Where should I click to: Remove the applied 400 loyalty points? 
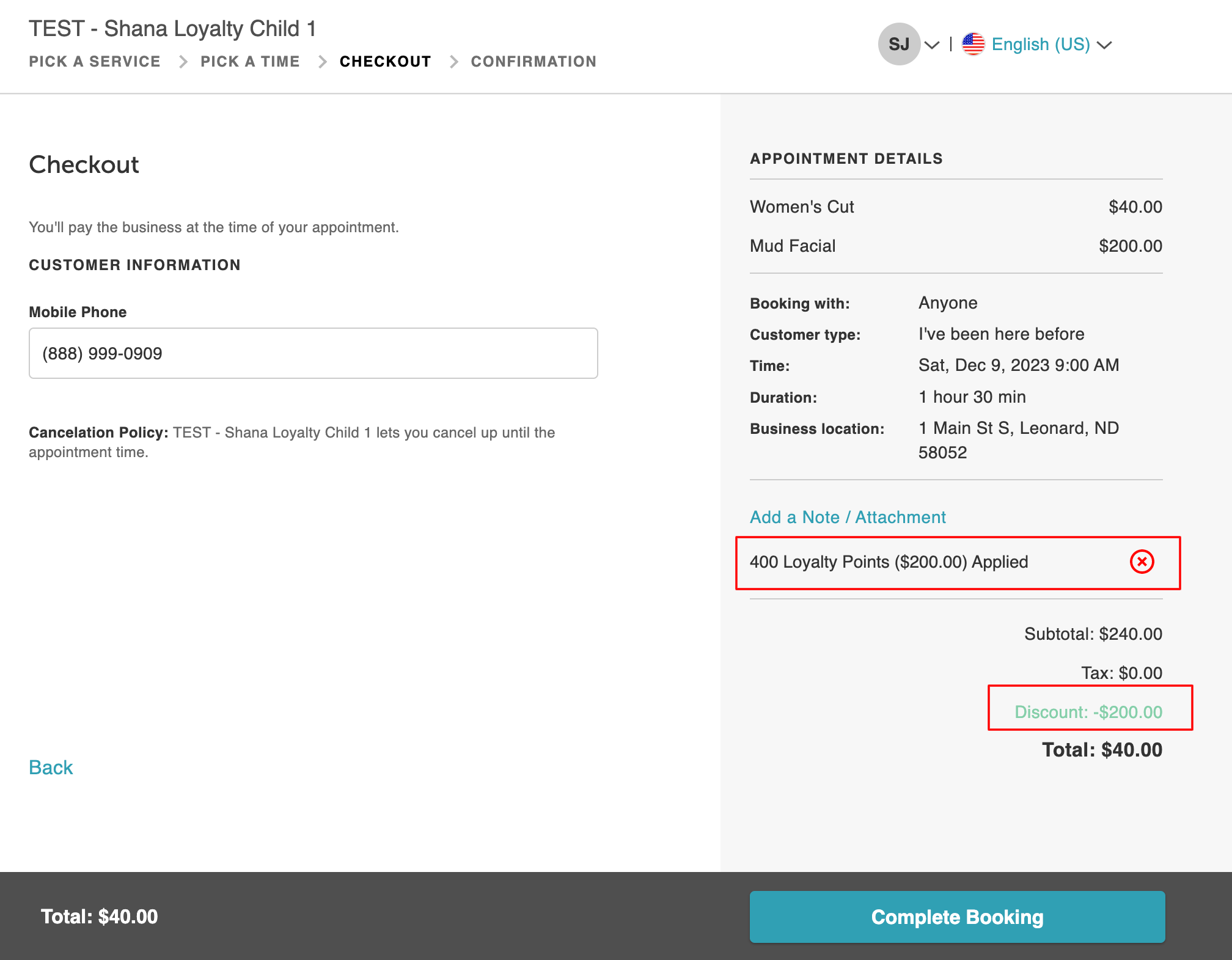tap(1141, 562)
